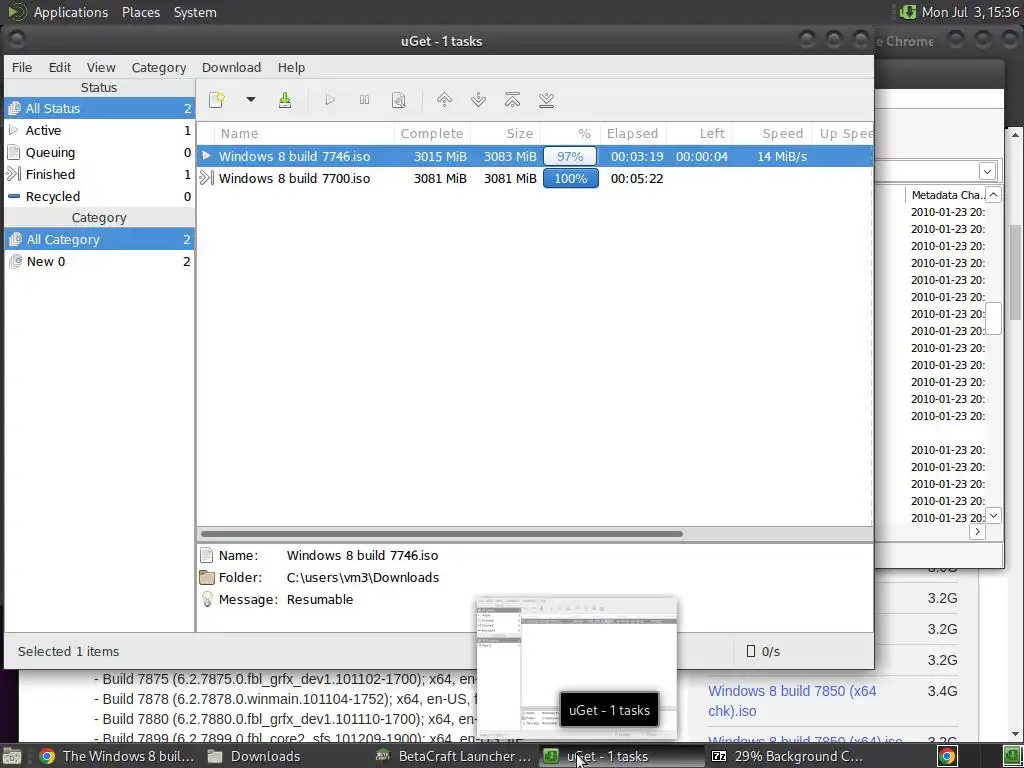Click the Move Down toolbar icon

[478, 100]
